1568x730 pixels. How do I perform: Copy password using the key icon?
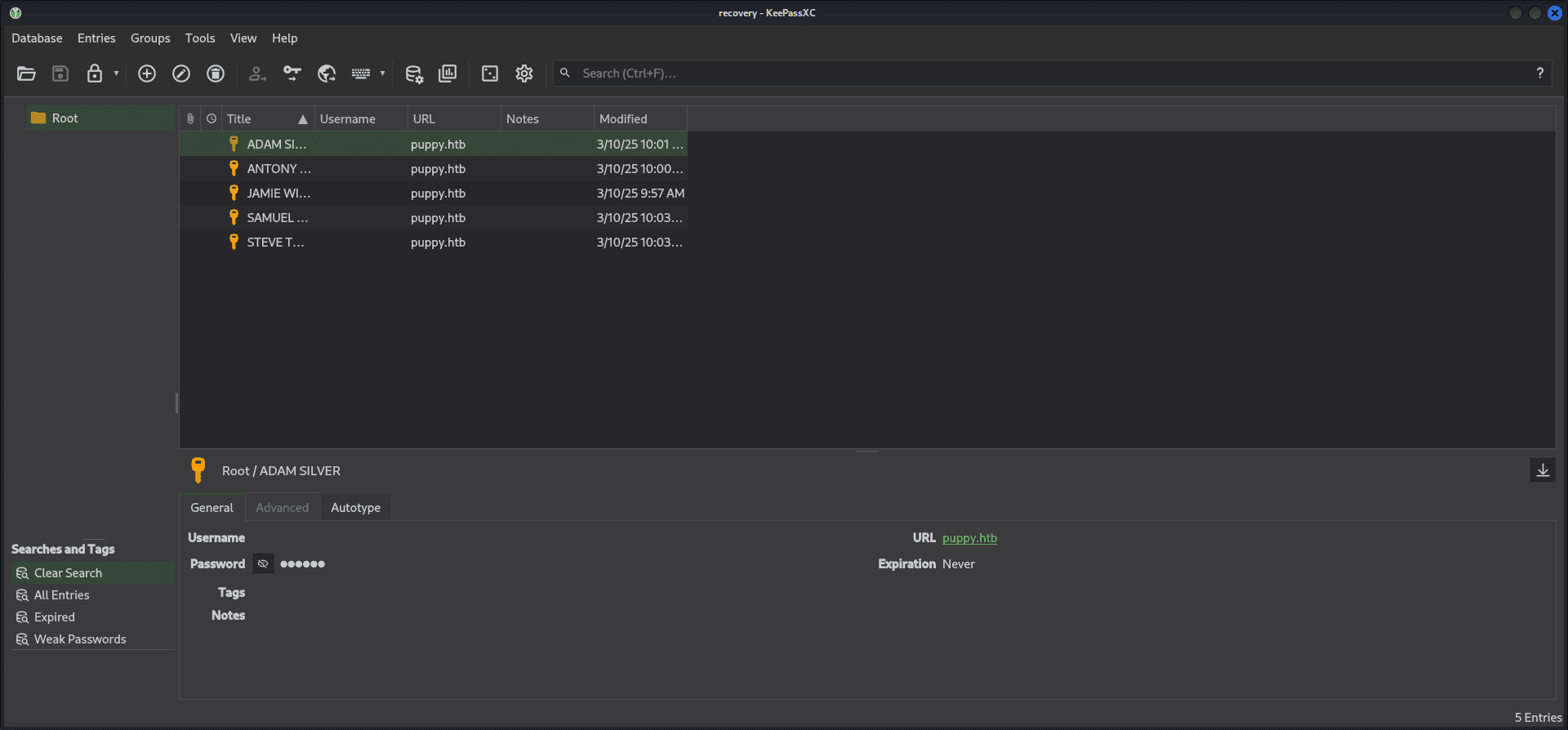click(292, 73)
